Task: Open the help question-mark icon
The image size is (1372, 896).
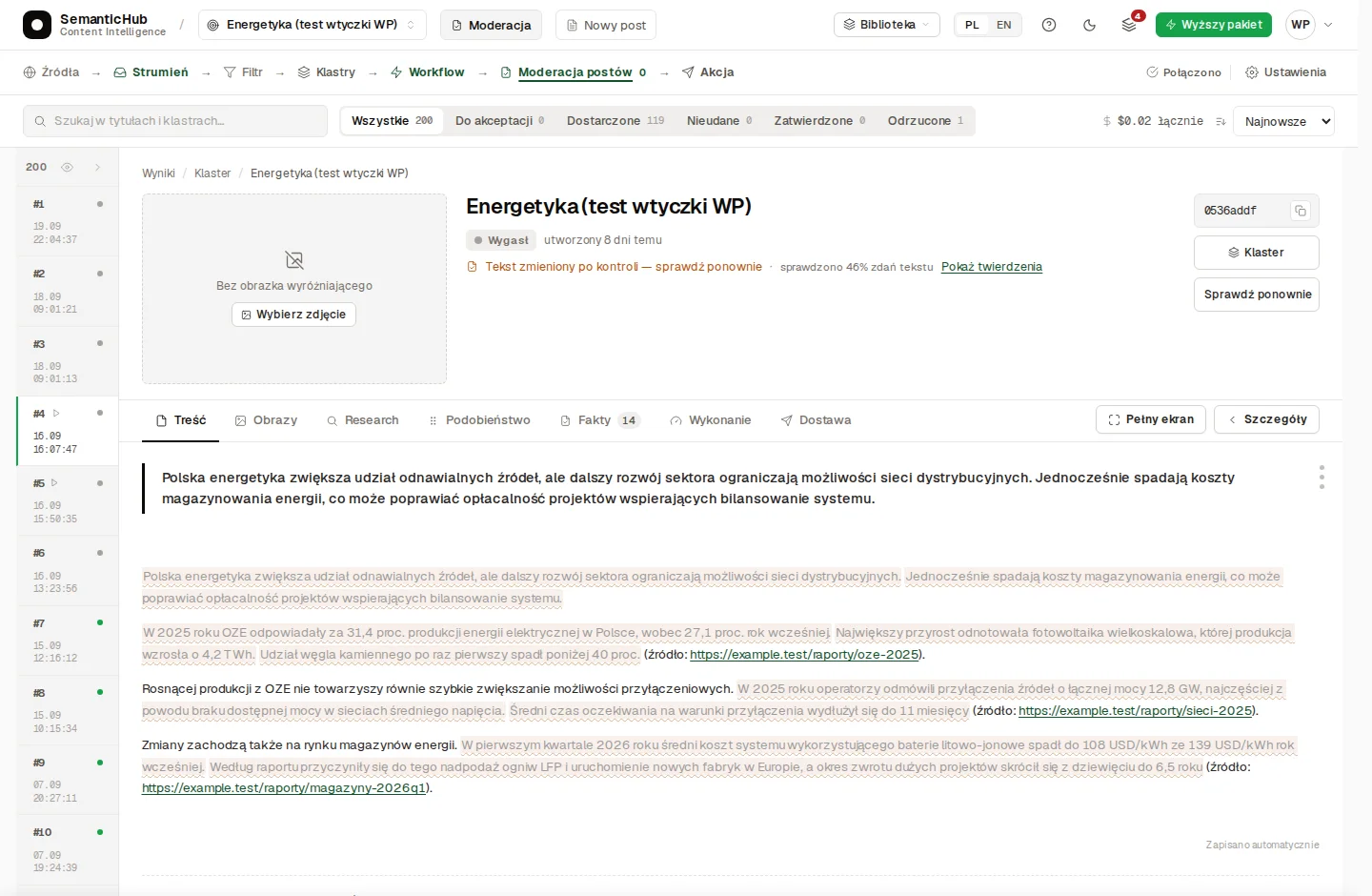Action: [1049, 25]
